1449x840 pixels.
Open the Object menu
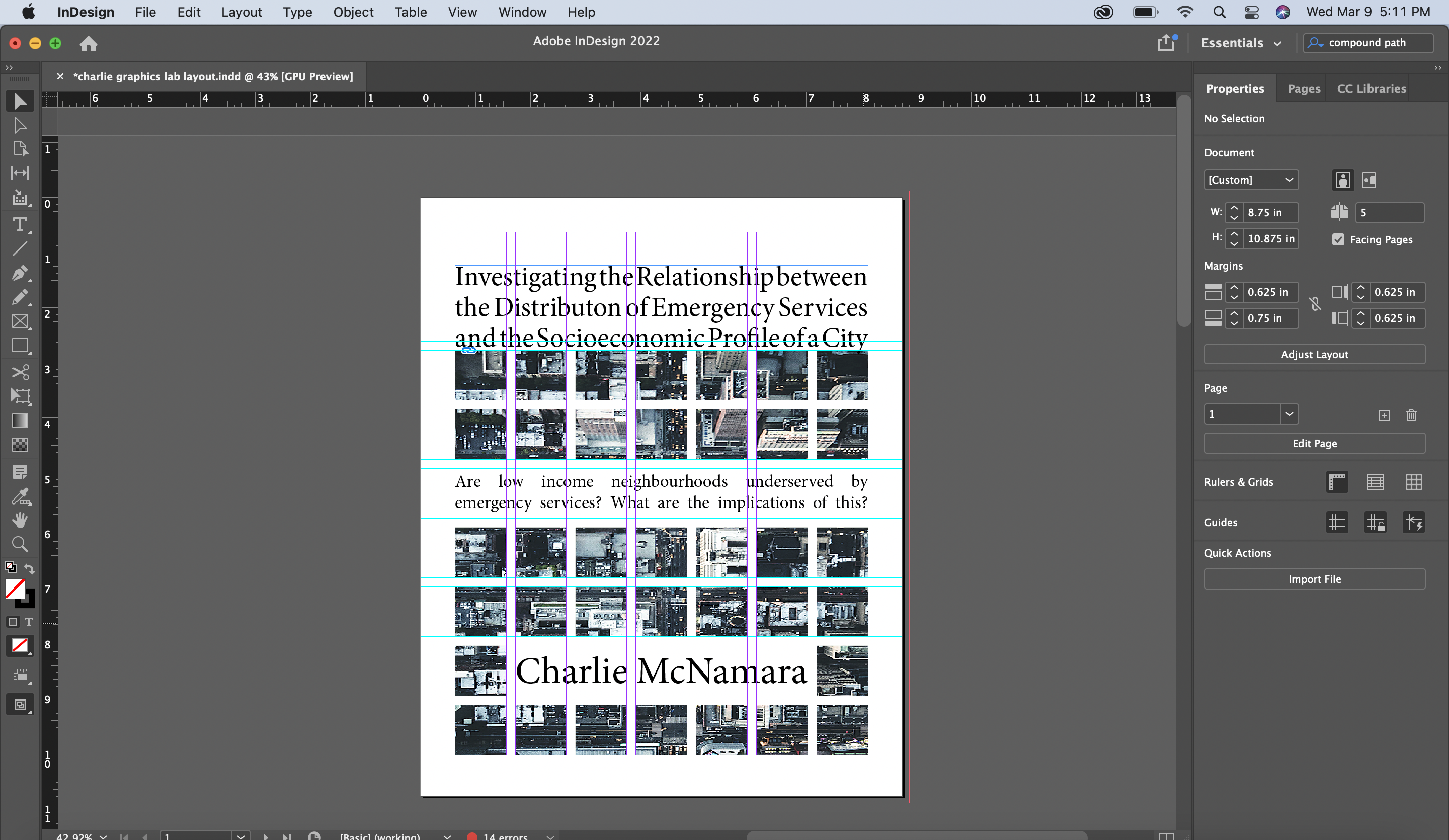pos(353,12)
